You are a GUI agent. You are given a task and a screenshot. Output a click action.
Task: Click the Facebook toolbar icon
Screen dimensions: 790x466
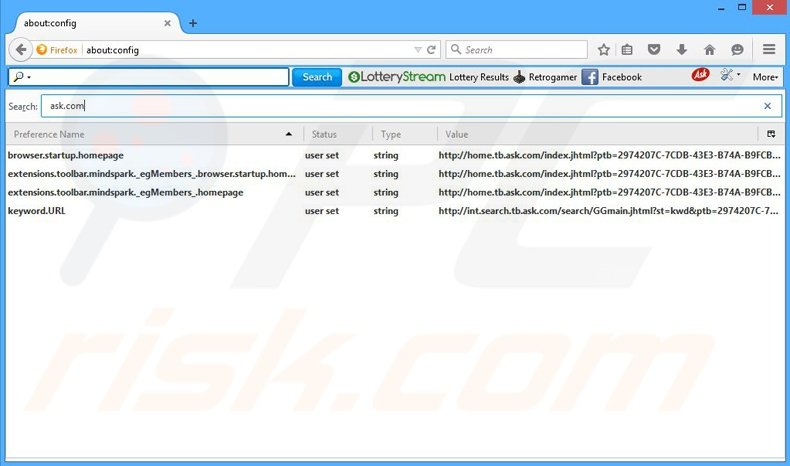(589, 77)
